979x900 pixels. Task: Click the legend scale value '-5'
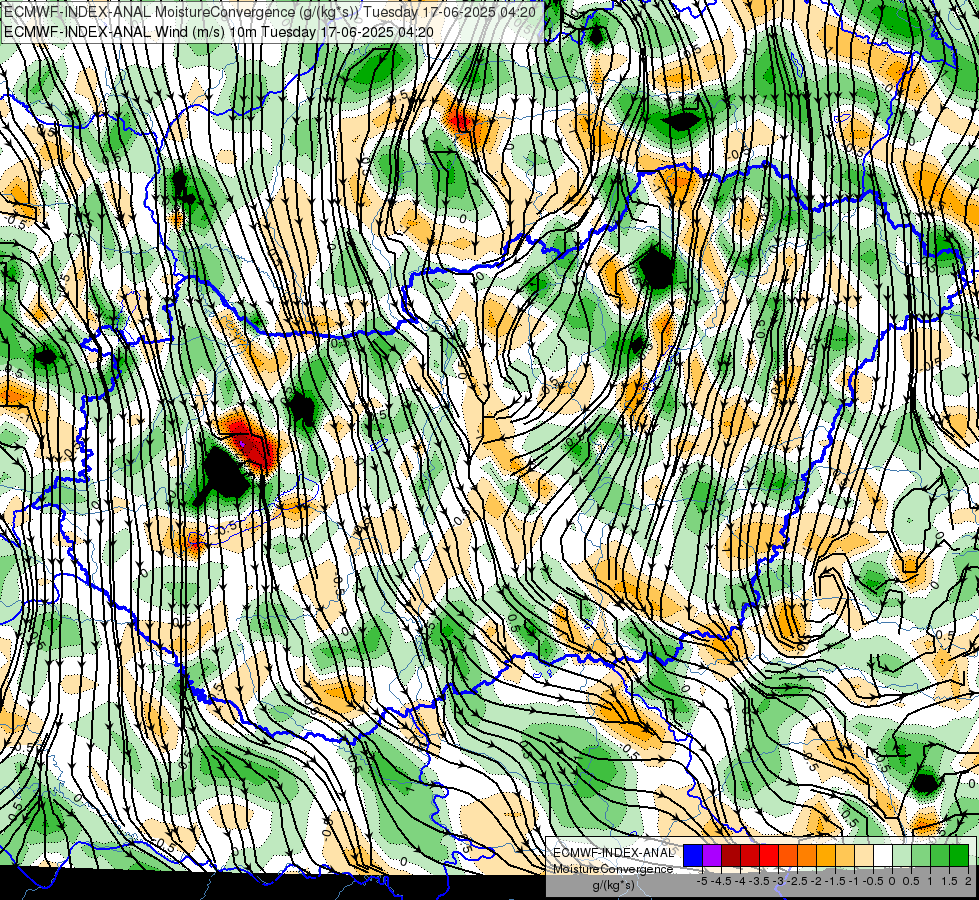click(x=702, y=881)
